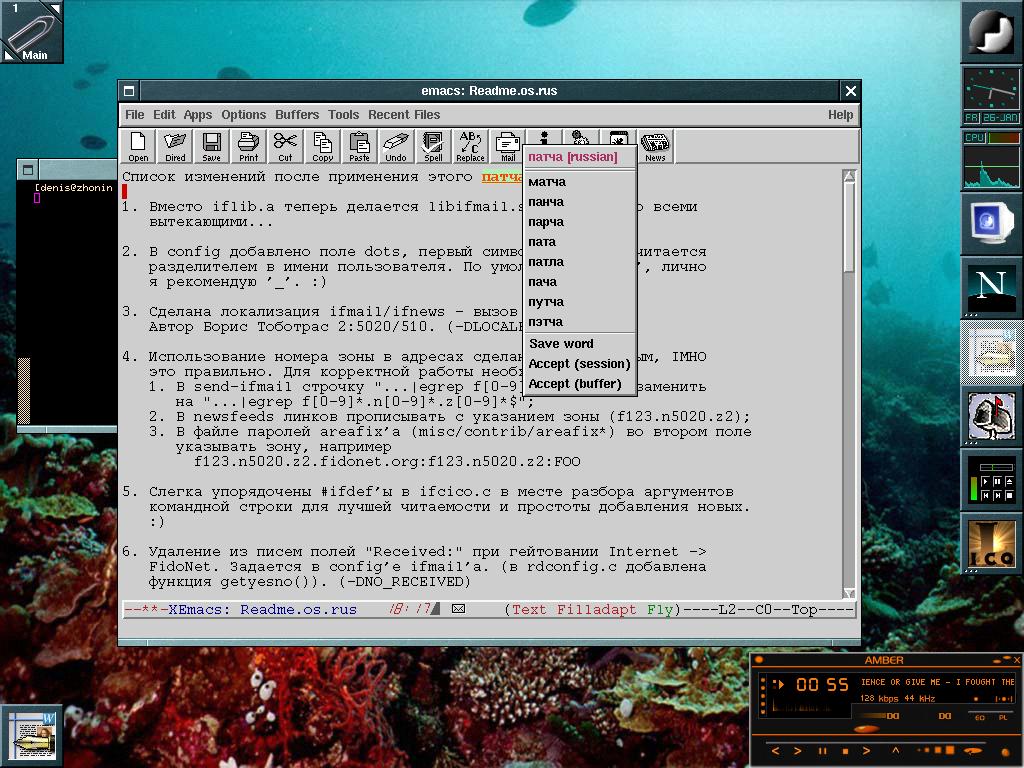Open the Recent Files menu
Screen dimensions: 1024x768
click(x=404, y=115)
